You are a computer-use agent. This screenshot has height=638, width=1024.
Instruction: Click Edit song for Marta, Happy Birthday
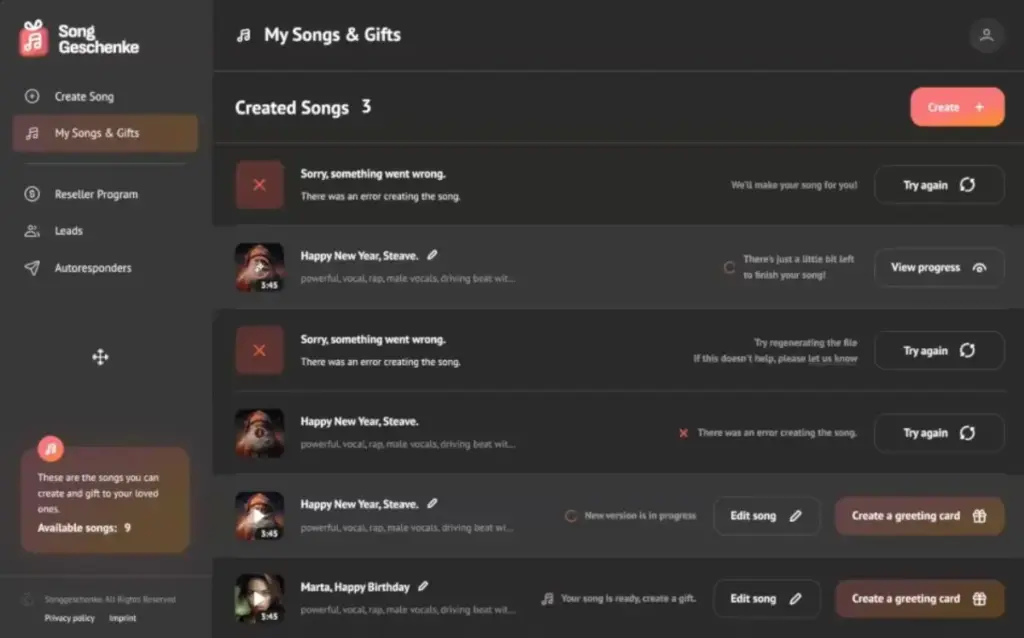pos(766,599)
